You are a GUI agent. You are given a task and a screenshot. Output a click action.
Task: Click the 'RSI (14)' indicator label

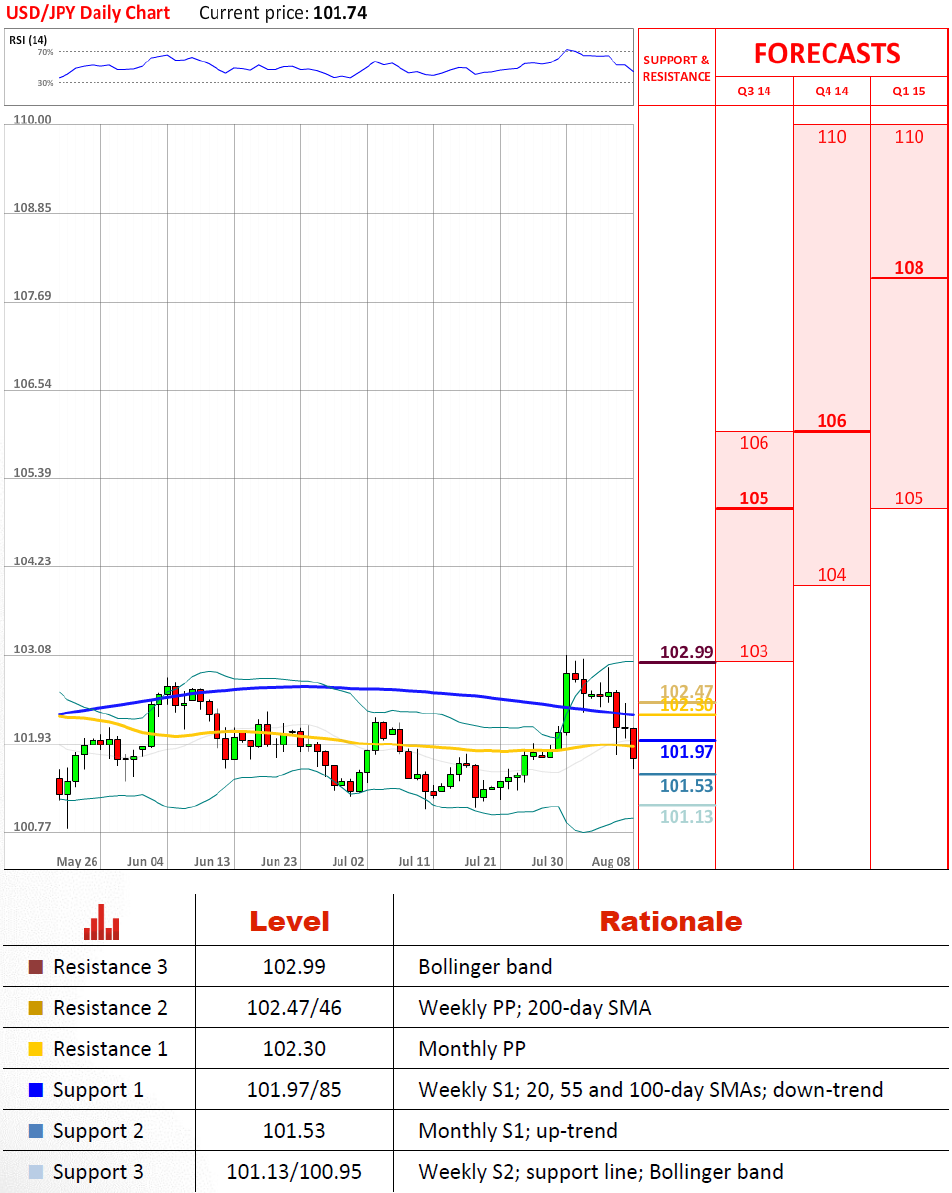(x=28, y=40)
